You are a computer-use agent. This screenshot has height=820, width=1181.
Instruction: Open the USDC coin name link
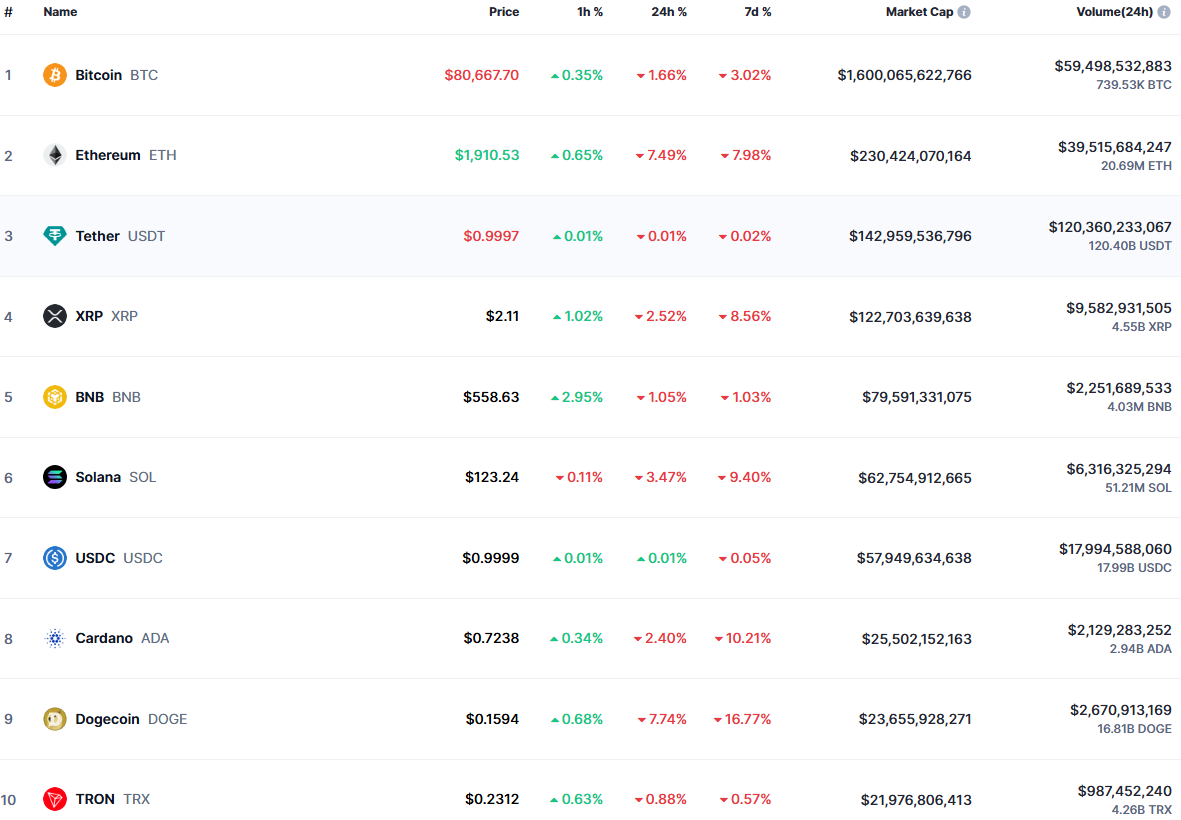pos(95,558)
